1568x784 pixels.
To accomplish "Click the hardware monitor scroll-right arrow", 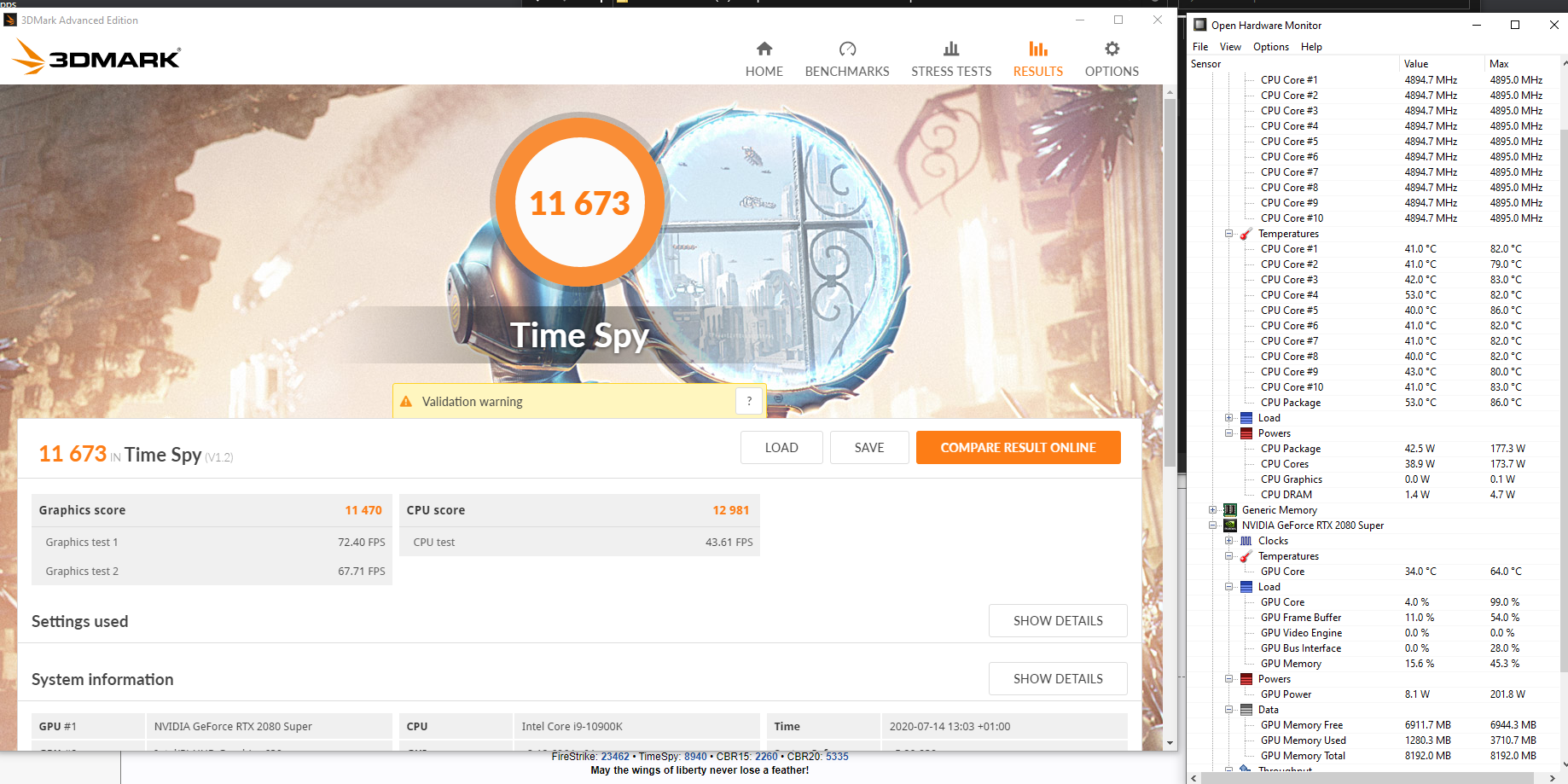I will (x=1553, y=777).
